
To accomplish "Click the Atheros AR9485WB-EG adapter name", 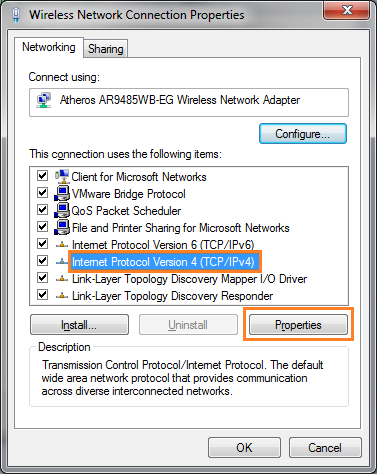I will 180,100.
